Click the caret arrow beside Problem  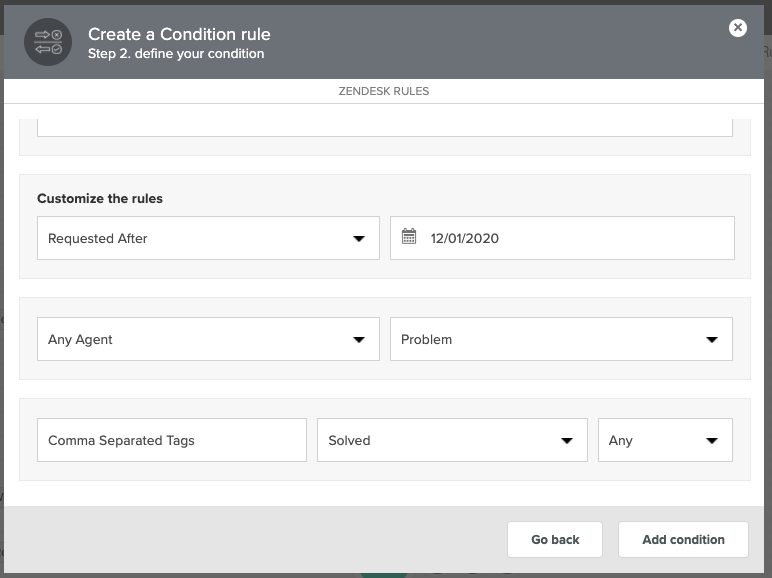[x=712, y=340]
